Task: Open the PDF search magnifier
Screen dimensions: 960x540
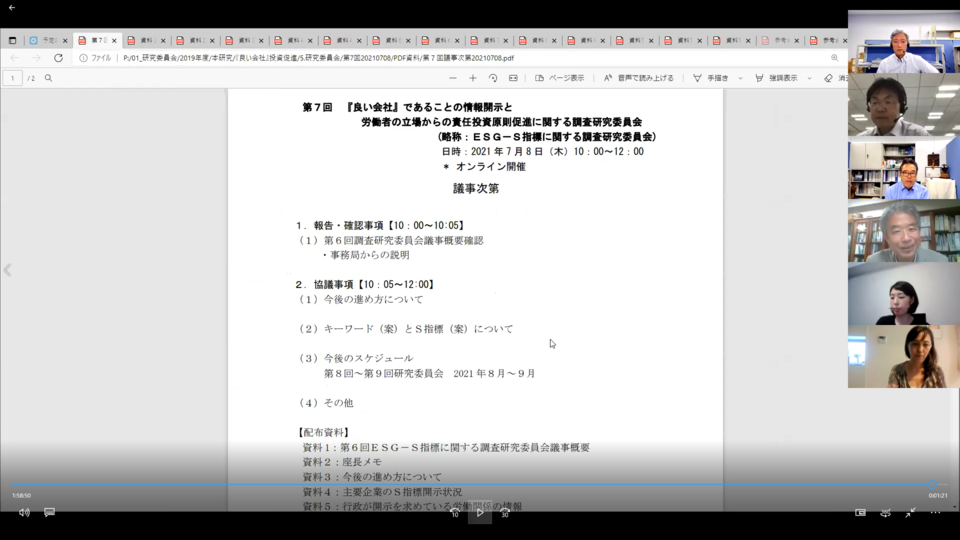Action: tap(48, 78)
